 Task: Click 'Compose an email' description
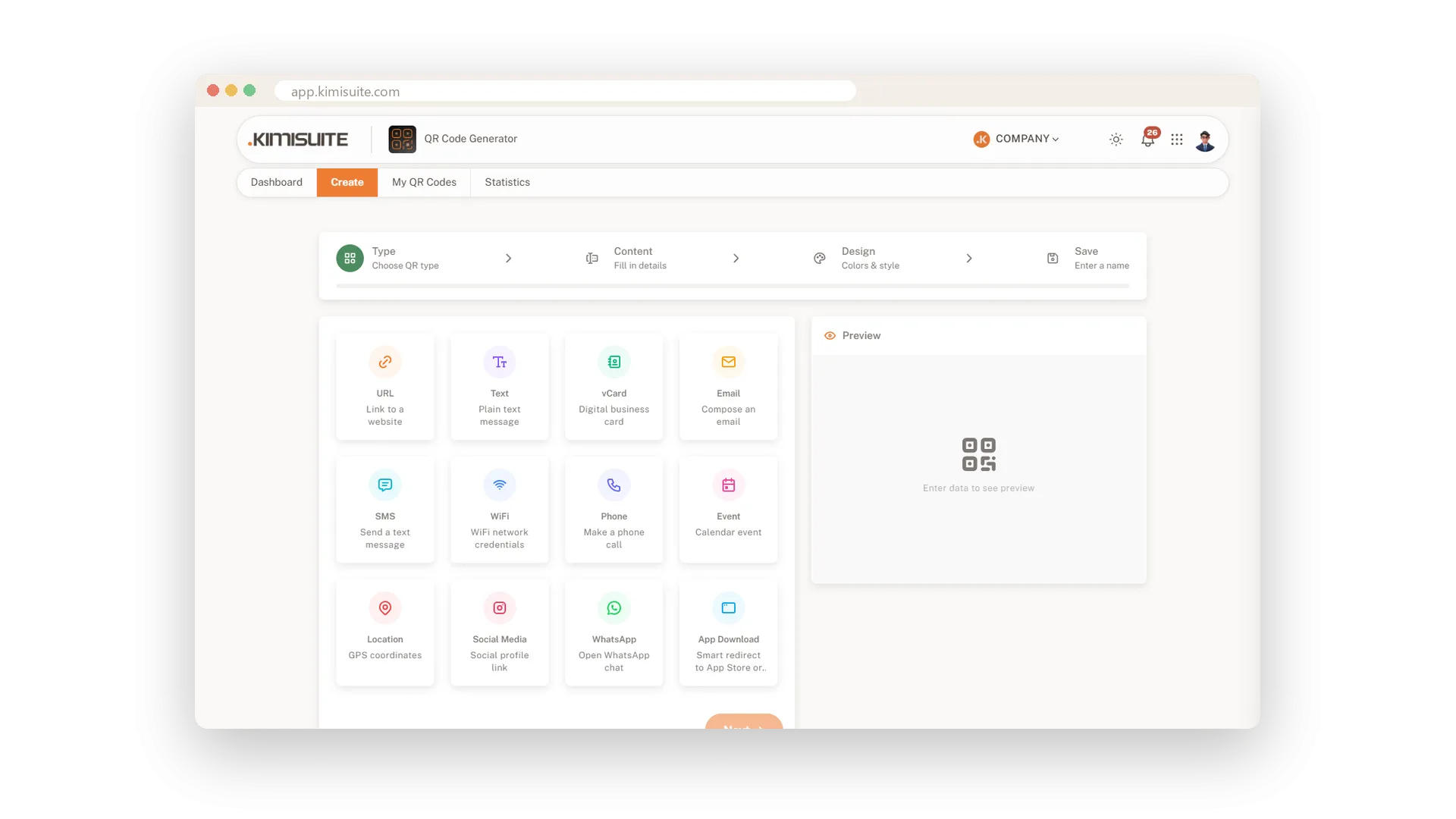[729, 416]
